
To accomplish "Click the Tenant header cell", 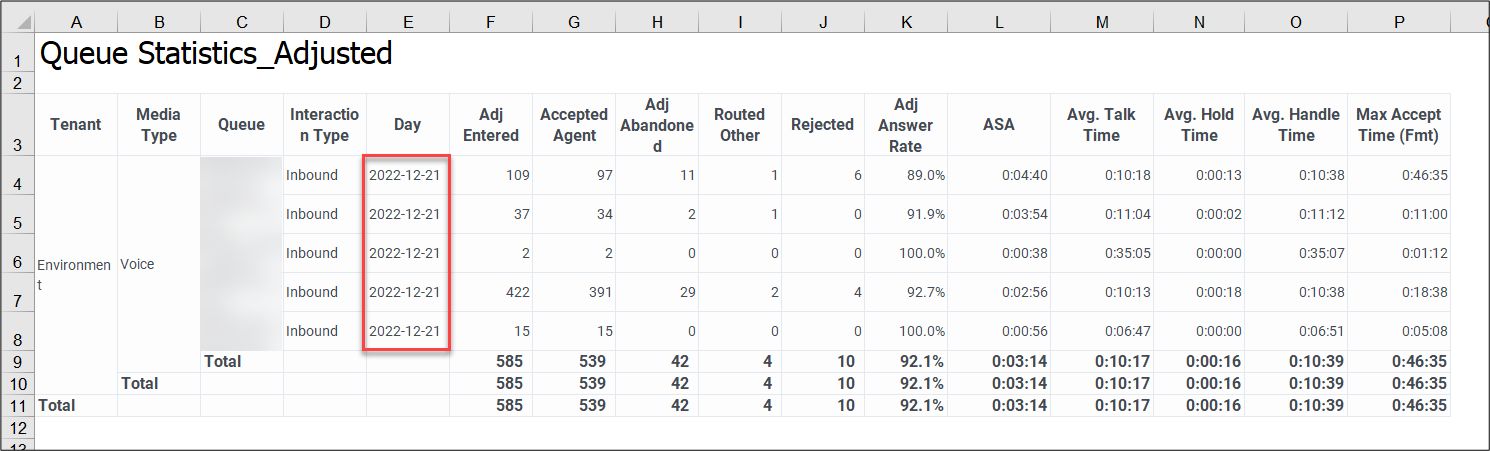I will pyautogui.click(x=76, y=125).
